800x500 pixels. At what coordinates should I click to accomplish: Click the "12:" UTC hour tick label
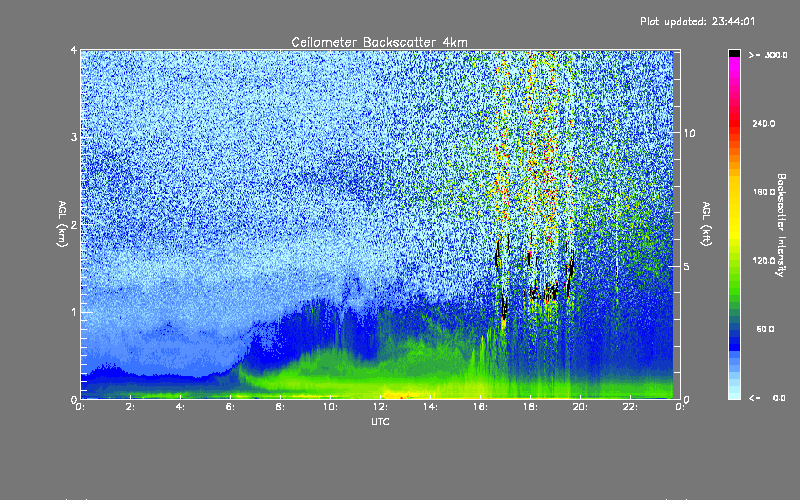[x=380, y=407]
